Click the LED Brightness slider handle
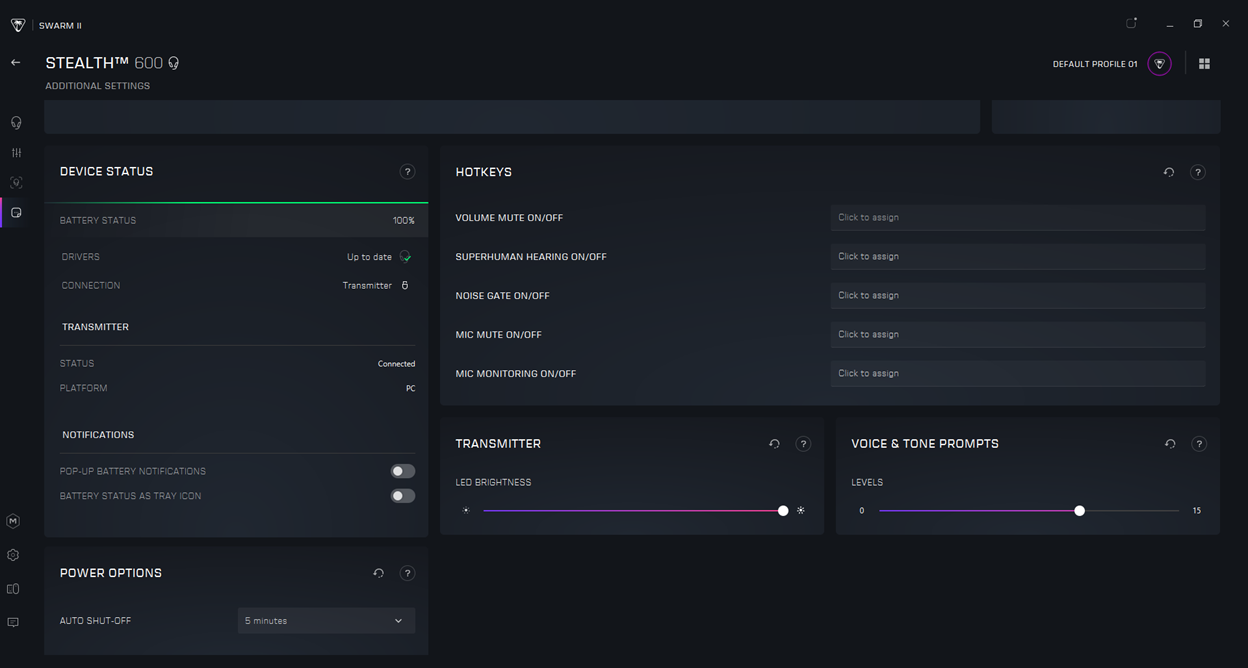 pos(783,511)
